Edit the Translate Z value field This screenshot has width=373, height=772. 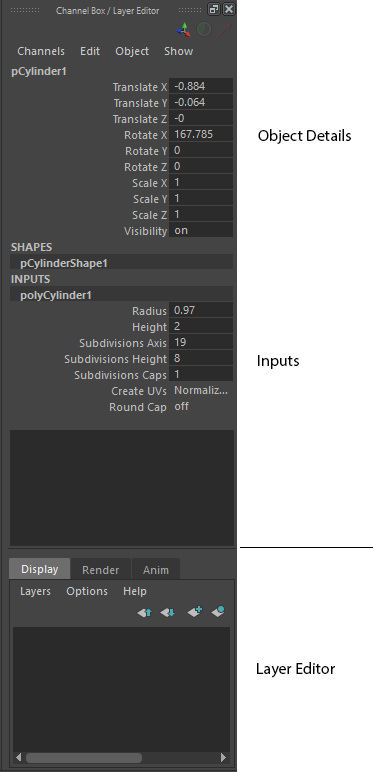click(201, 118)
